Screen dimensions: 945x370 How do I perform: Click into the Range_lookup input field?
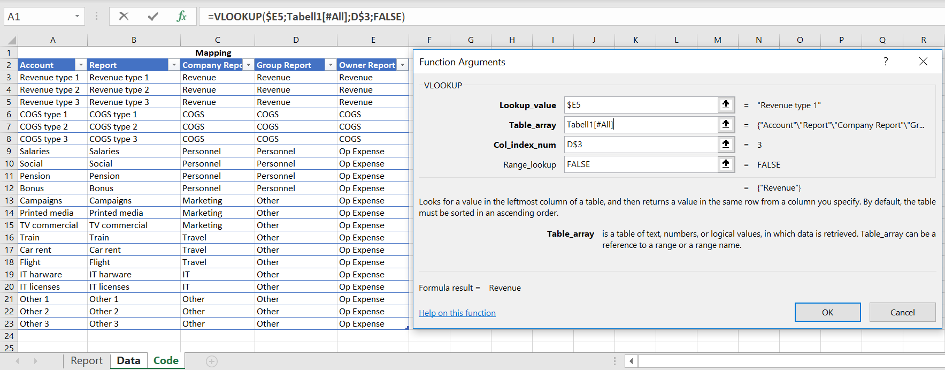641,165
